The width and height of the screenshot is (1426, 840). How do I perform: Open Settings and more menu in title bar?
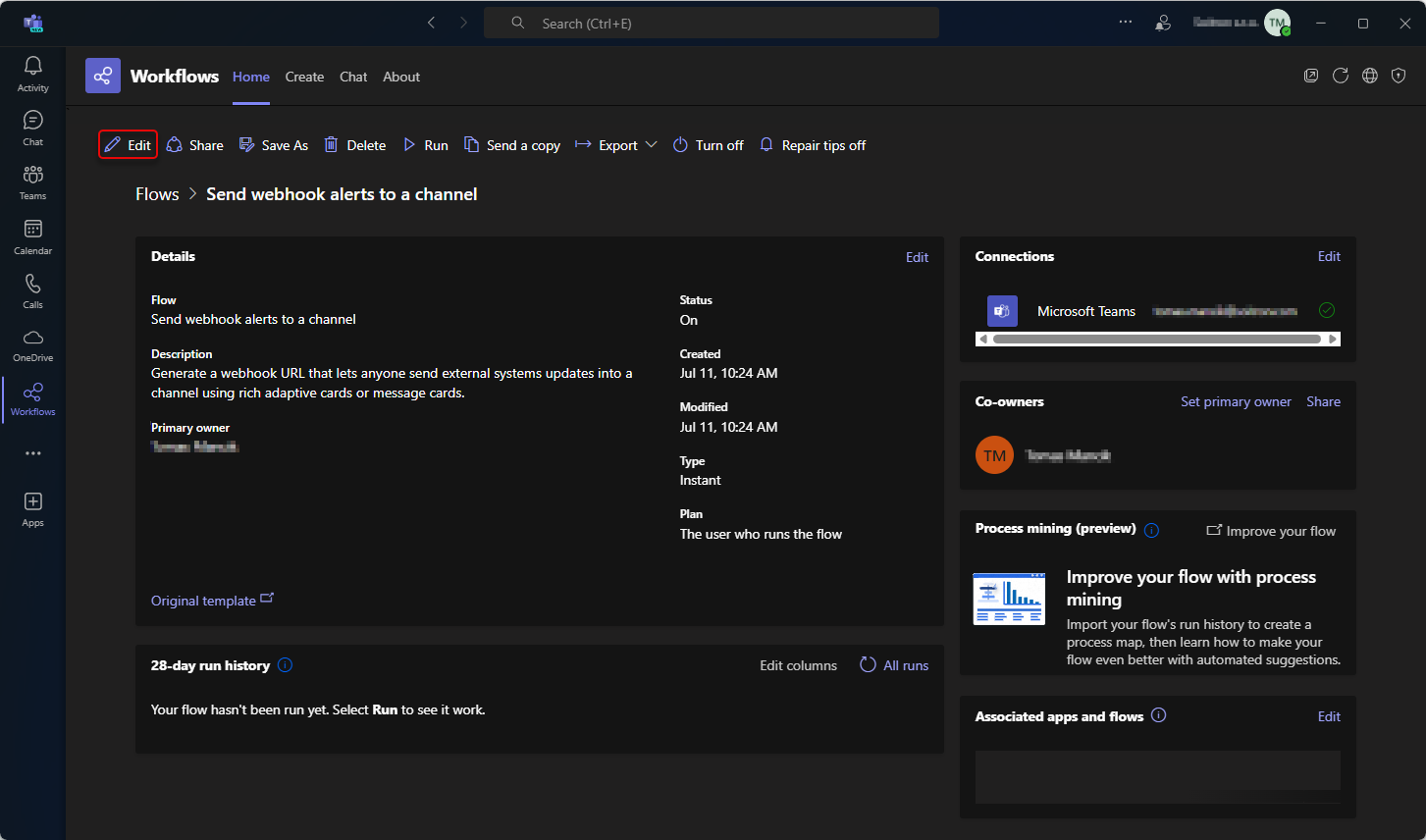(x=1125, y=22)
